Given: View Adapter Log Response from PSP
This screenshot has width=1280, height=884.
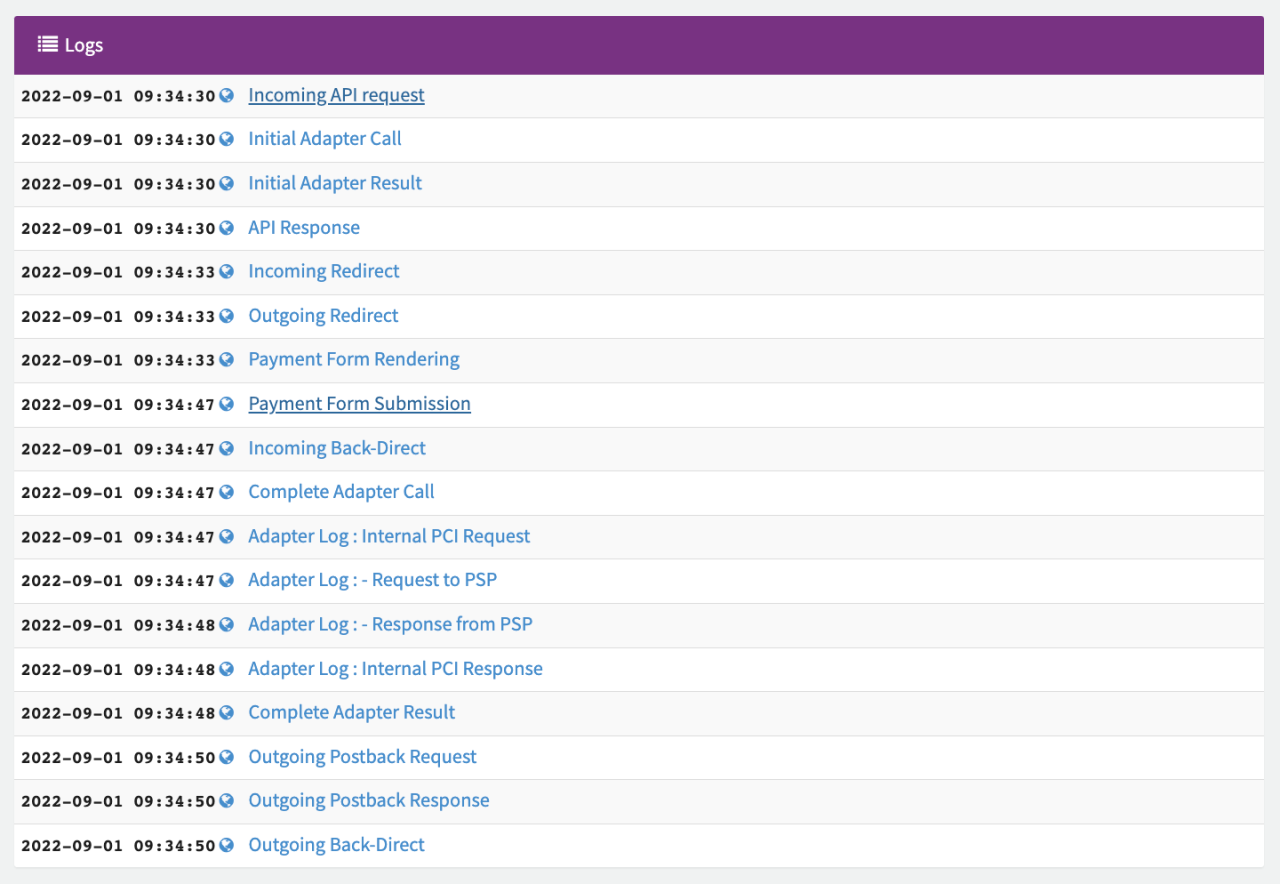Looking at the screenshot, I should pos(390,624).
